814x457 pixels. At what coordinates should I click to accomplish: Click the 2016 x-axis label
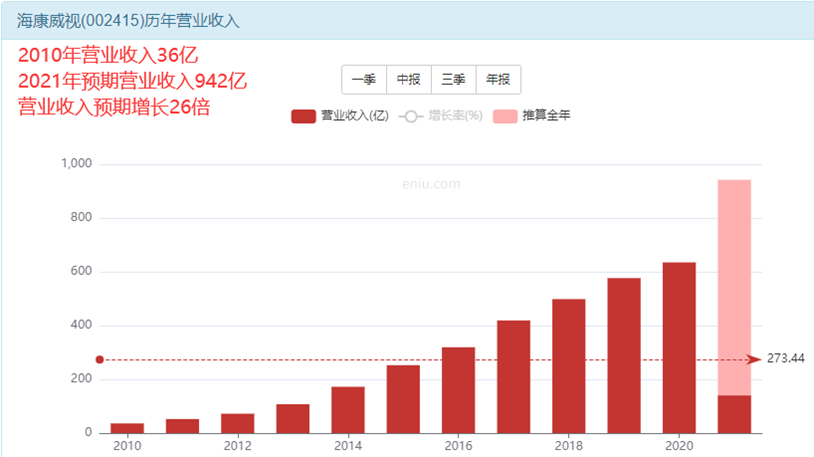(458, 446)
